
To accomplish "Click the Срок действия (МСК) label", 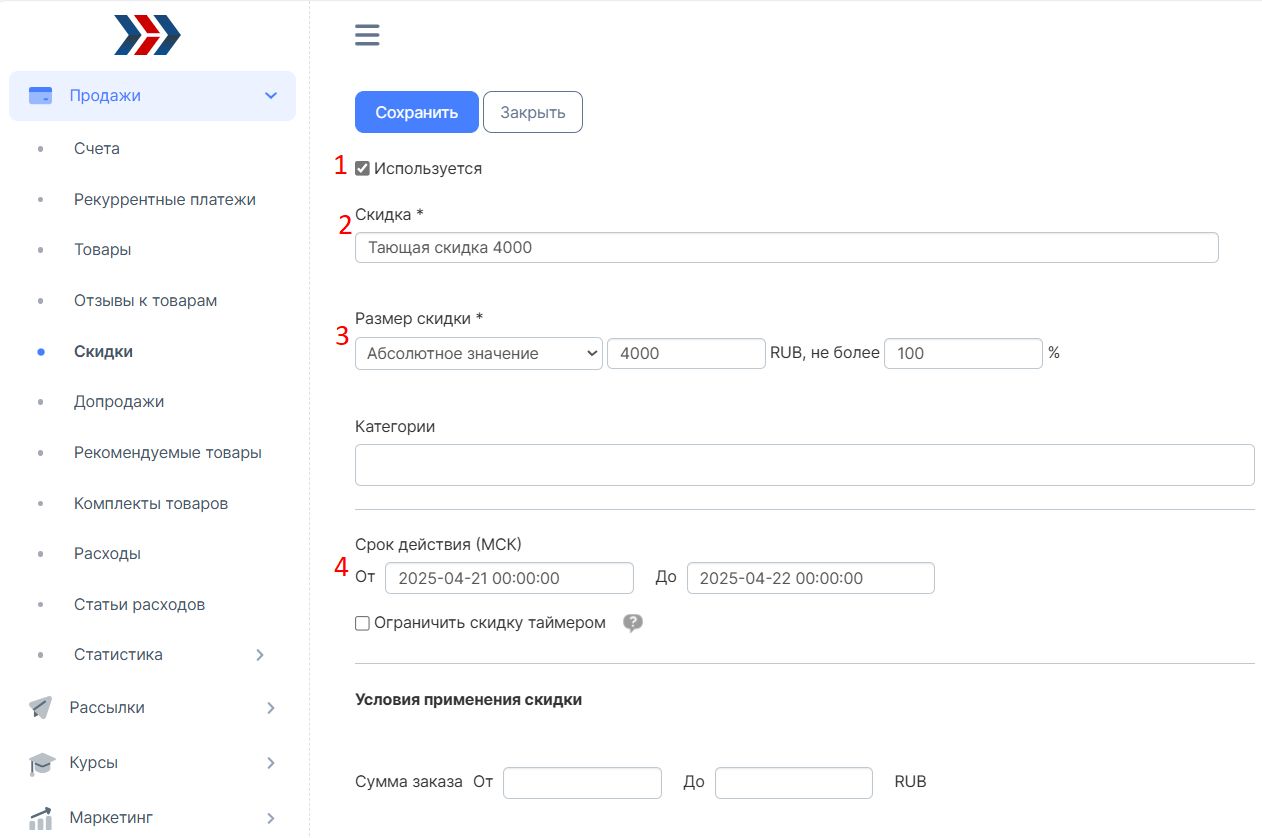I will pyautogui.click(x=438, y=545).
